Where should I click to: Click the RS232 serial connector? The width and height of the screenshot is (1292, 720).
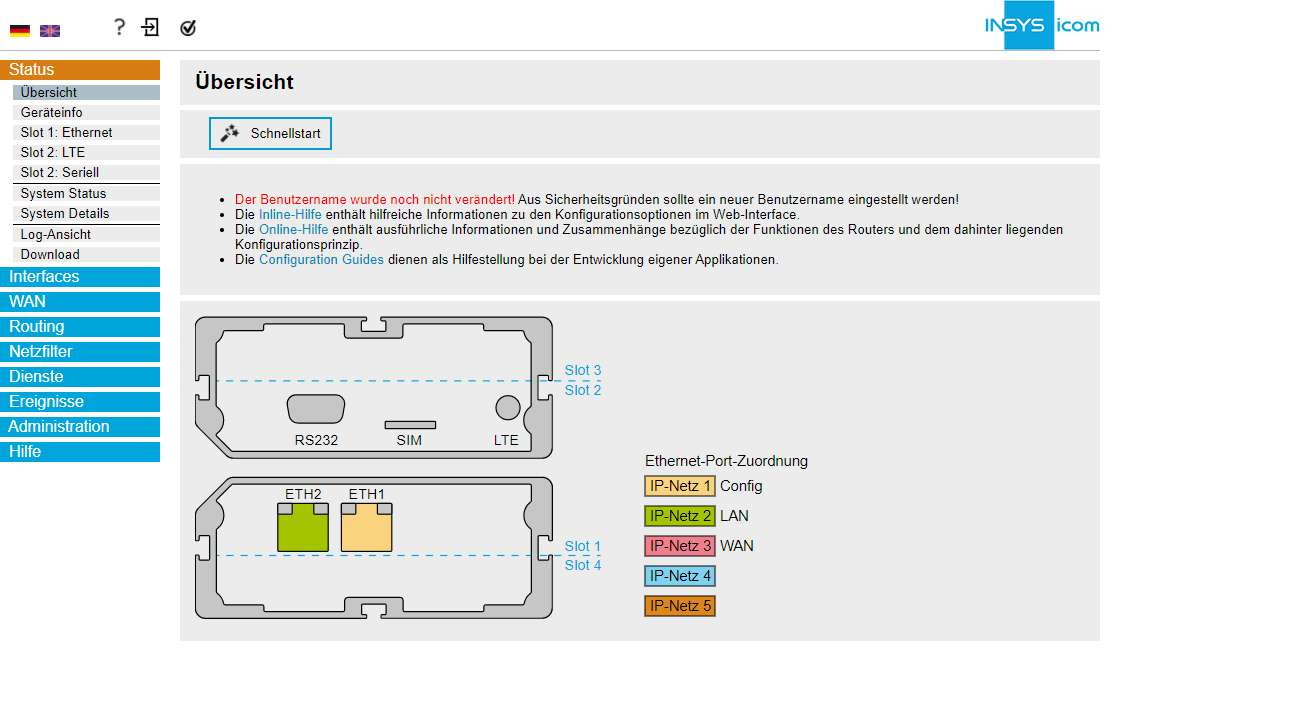pos(316,409)
